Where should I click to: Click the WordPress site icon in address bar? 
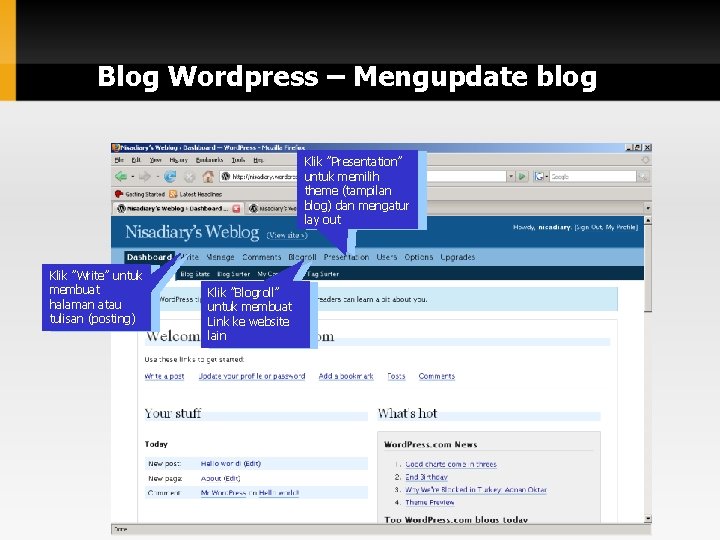click(225, 176)
